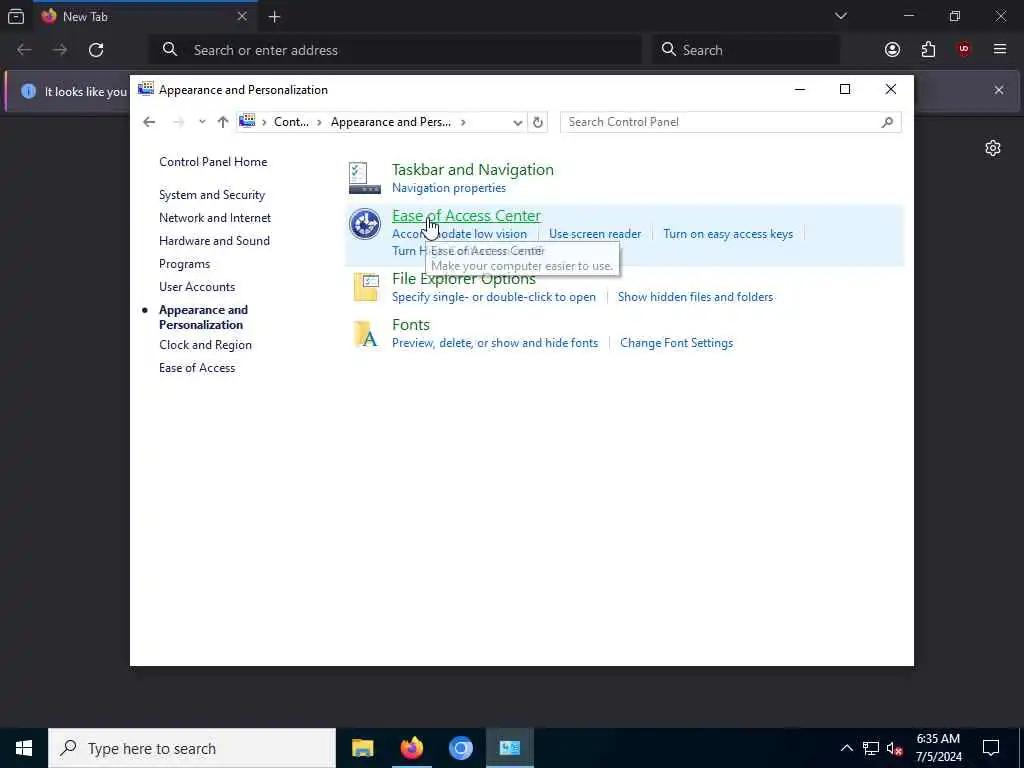This screenshot has width=1024, height=768.
Task: Open recent locations dropdown arrow
Action: coord(202,122)
